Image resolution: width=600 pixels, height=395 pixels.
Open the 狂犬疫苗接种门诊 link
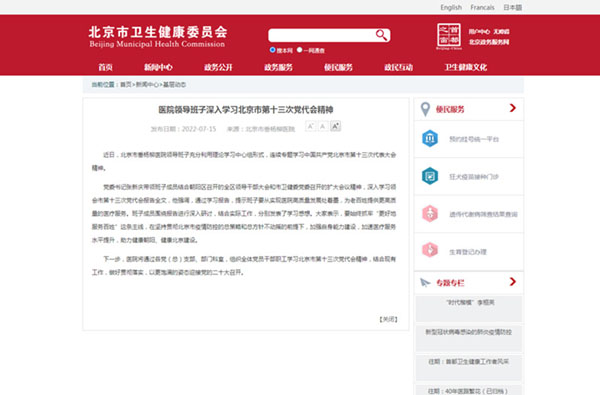pyautogui.click(x=474, y=176)
